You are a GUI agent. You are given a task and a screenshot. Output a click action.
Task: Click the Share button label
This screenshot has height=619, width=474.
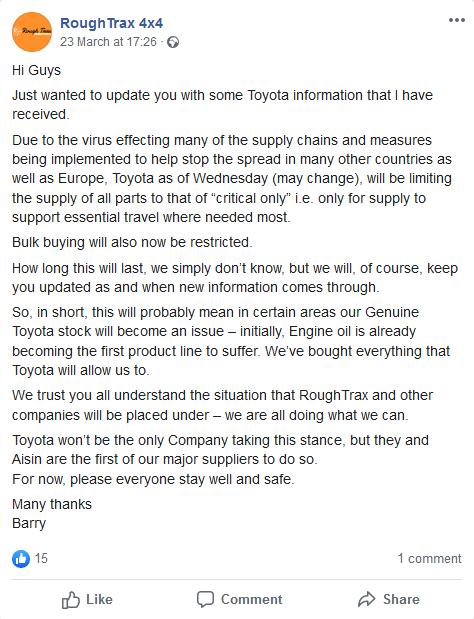point(401,599)
